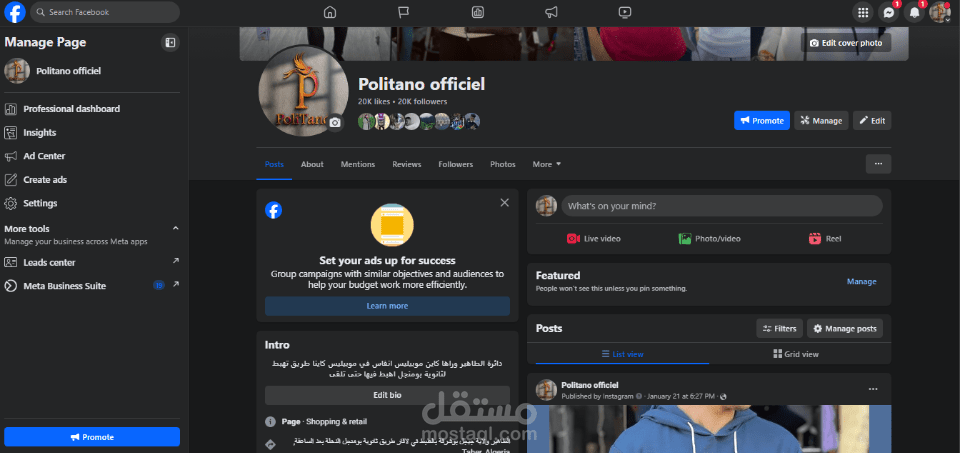Open the account avatar menu in the top bar

pos(940,12)
